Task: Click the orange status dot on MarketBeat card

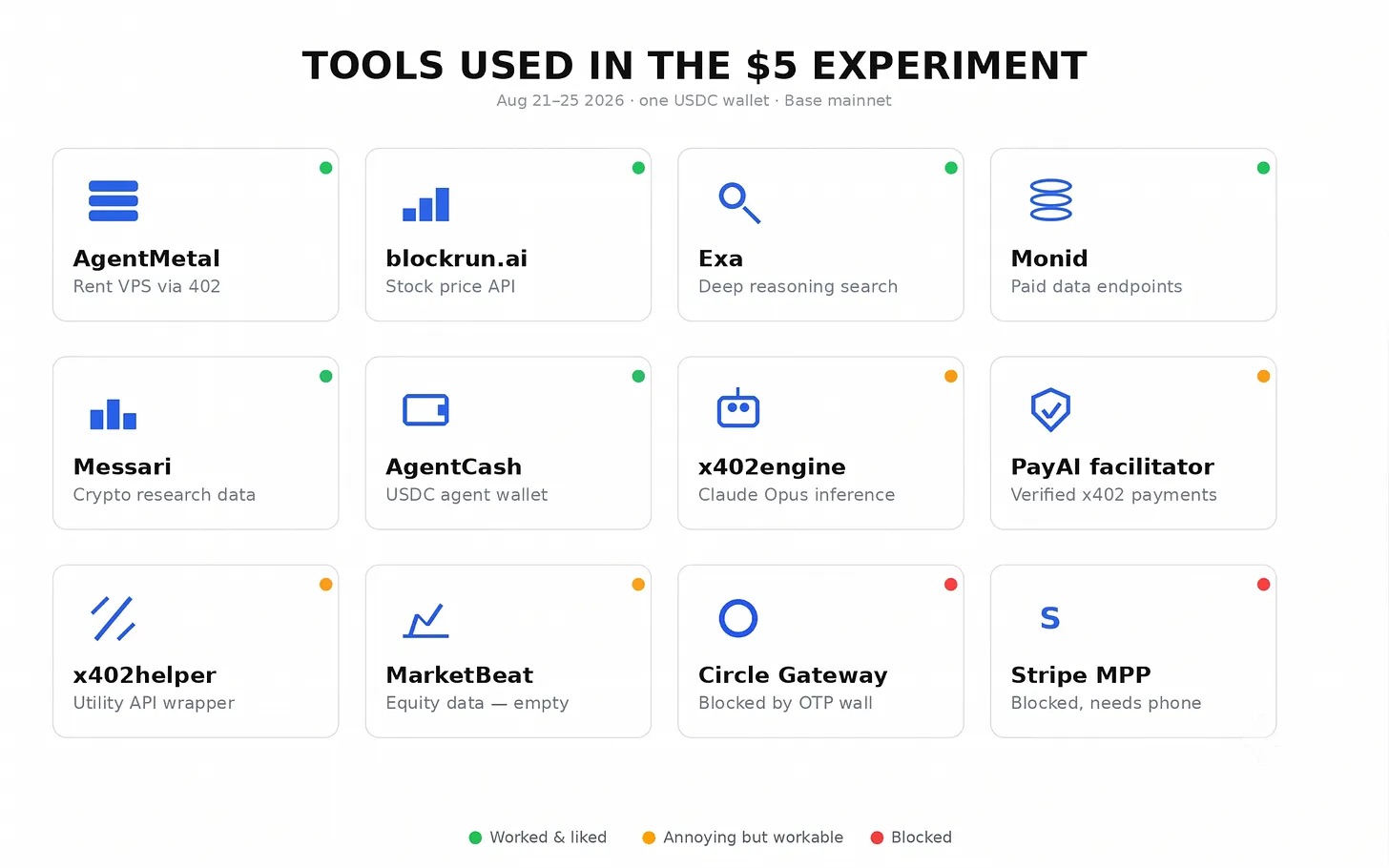Action: click(x=638, y=585)
